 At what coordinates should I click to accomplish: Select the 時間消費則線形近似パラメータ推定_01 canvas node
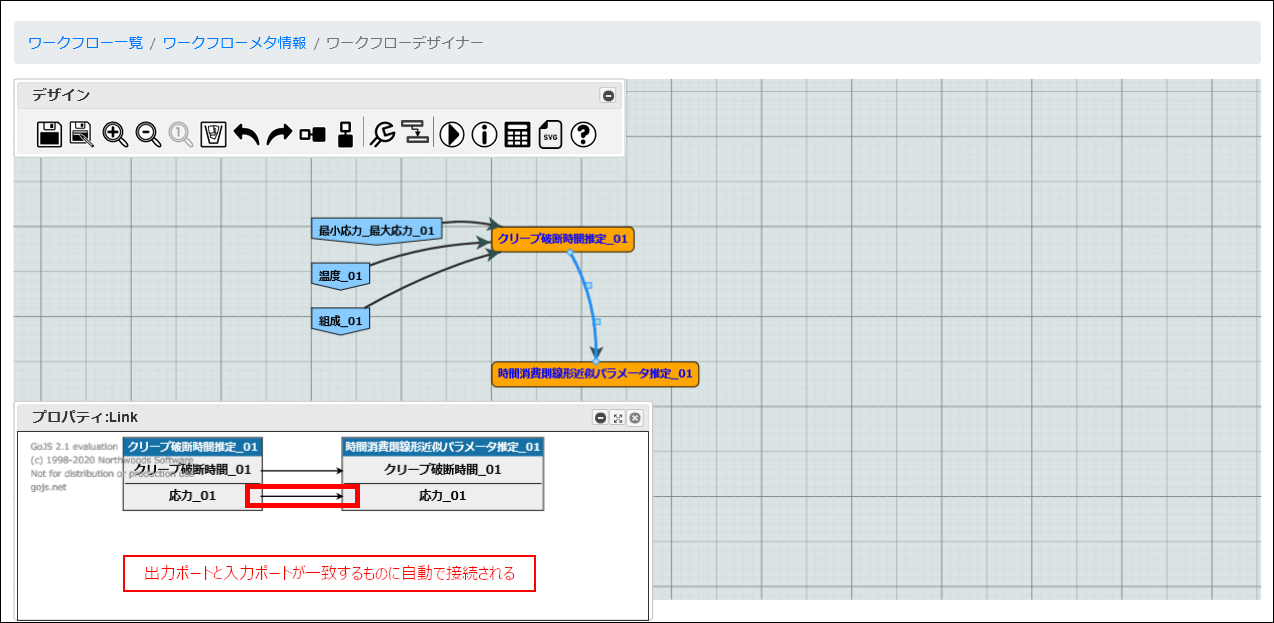click(595, 374)
